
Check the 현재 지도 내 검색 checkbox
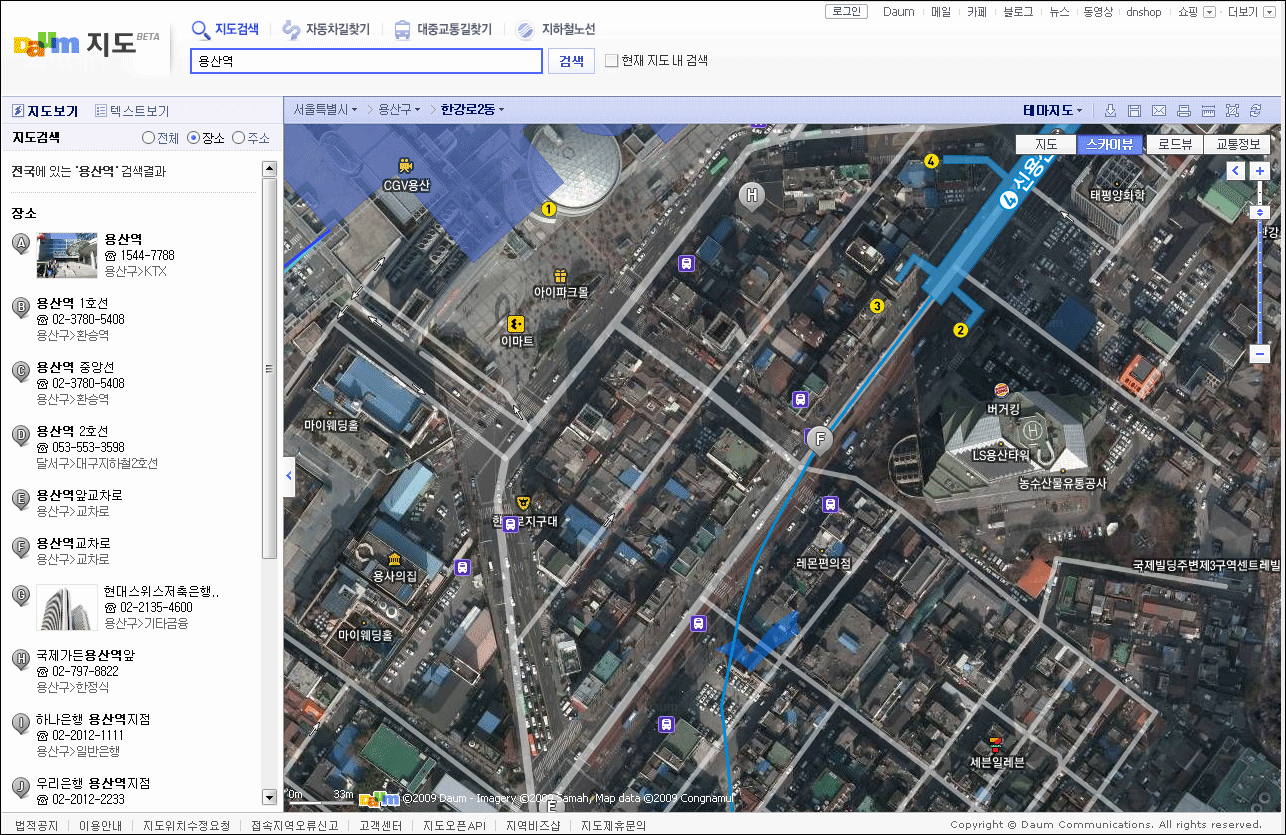pyautogui.click(x=612, y=61)
